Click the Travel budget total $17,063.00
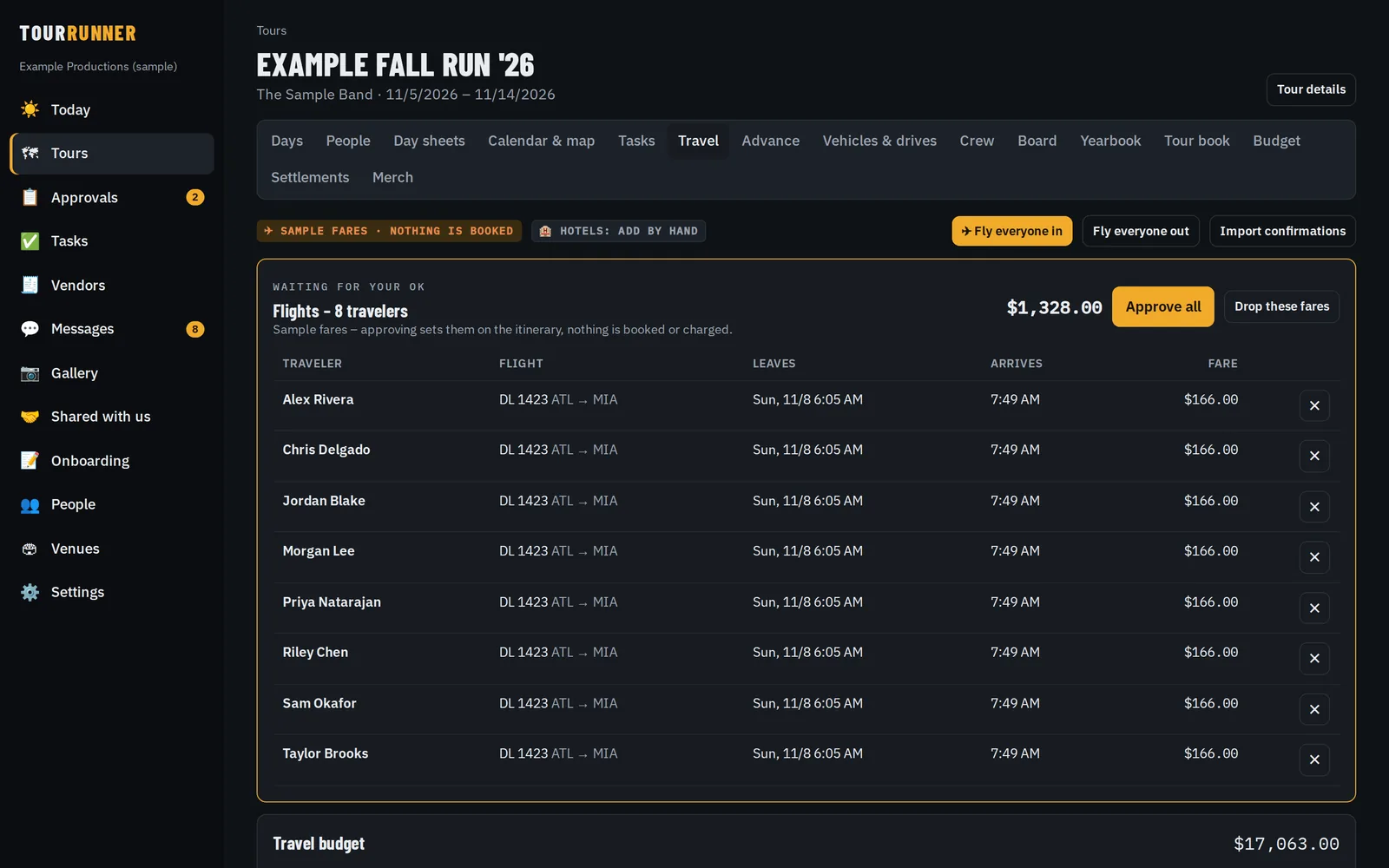The image size is (1389, 868). [1286, 844]
